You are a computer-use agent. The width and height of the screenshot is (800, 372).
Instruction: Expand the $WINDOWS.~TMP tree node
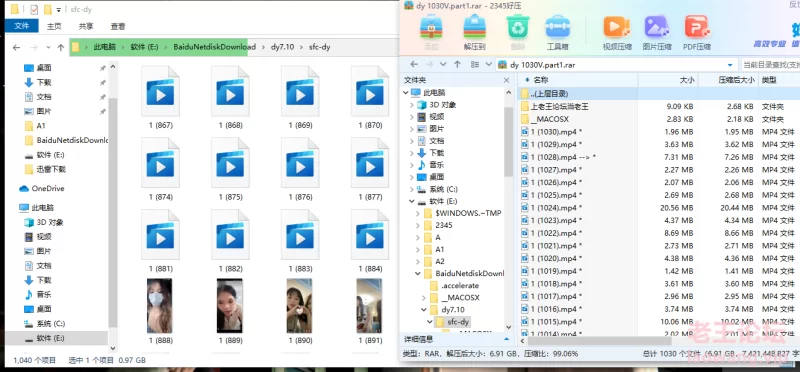point(418,213)
